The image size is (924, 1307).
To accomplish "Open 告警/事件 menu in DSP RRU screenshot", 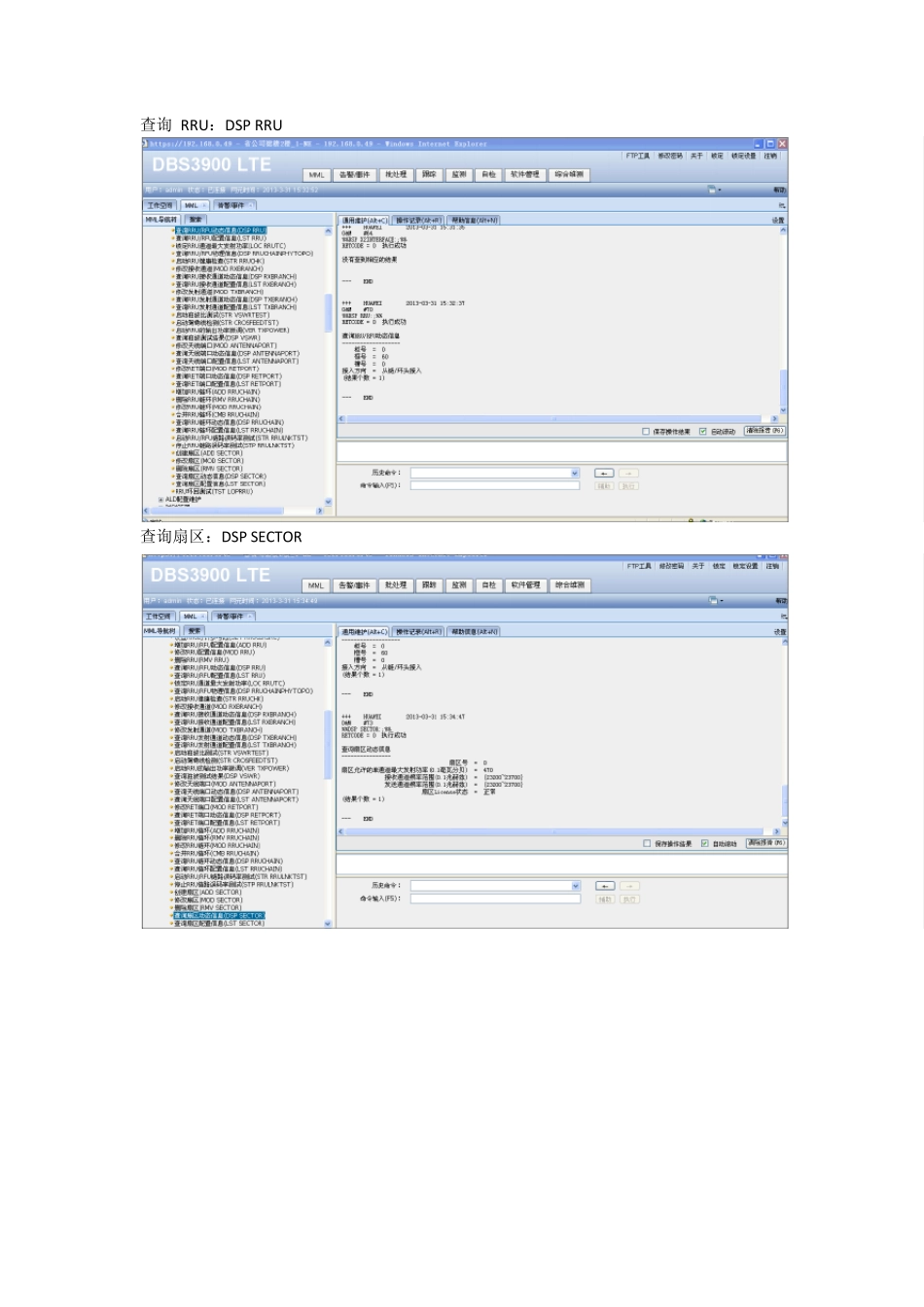I will [354, 175].
